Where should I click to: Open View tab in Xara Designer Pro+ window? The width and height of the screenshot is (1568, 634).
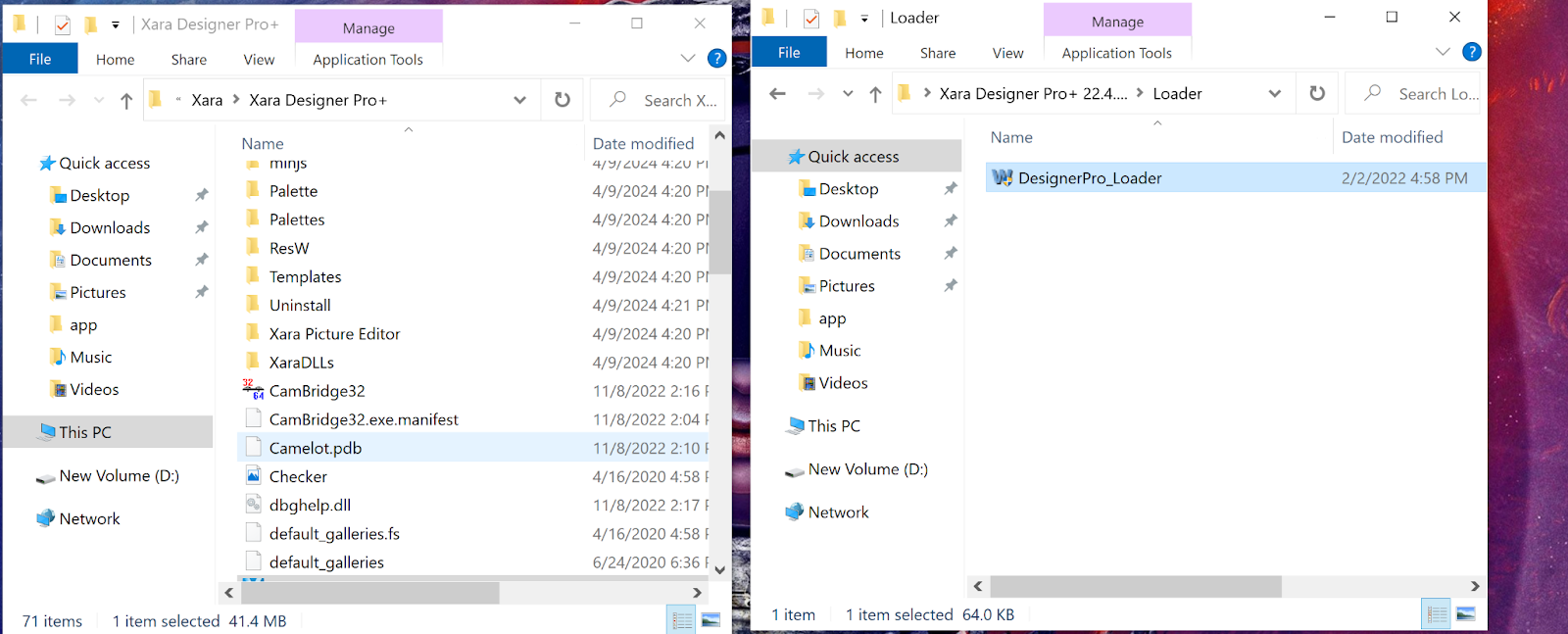259,60
